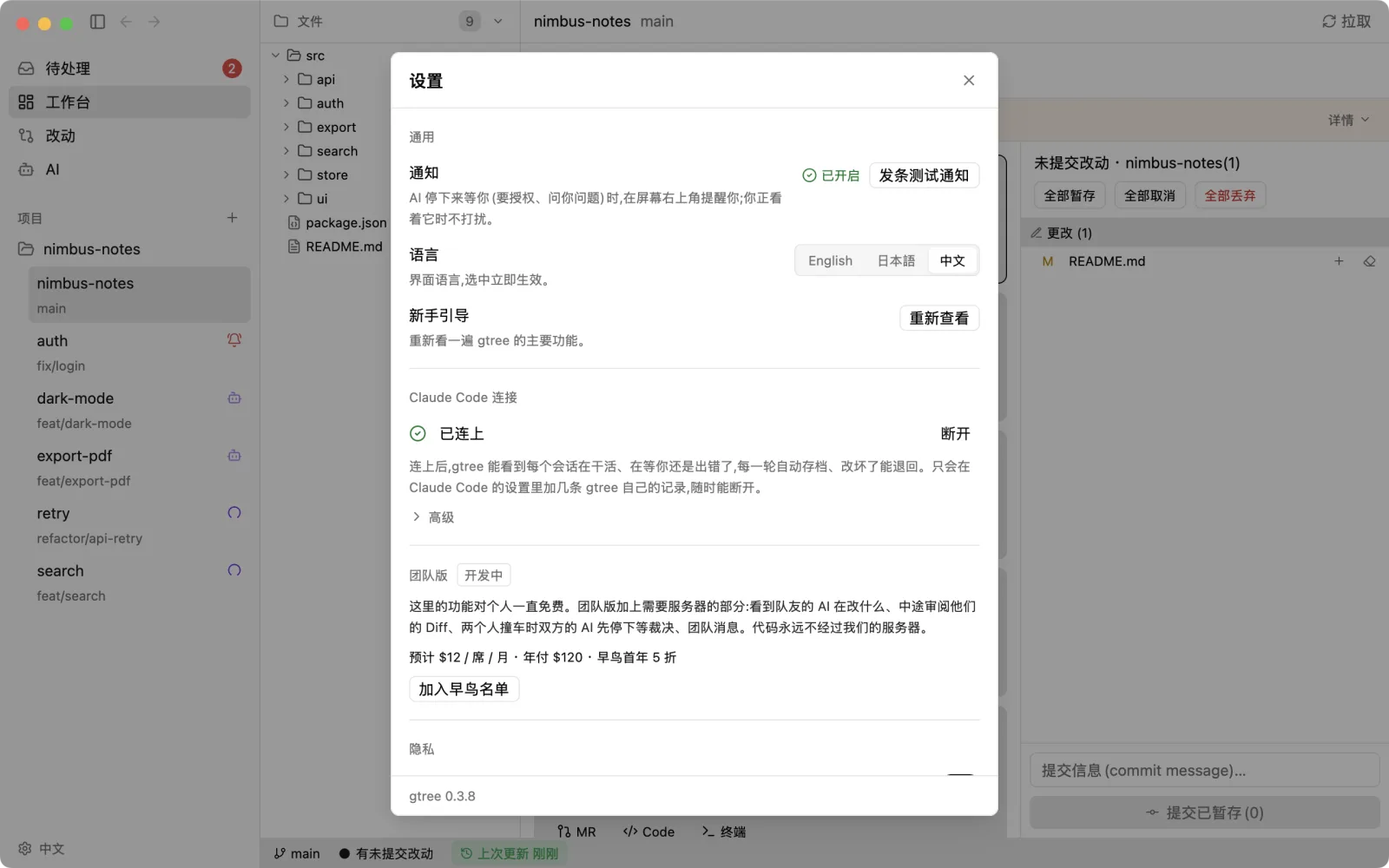
Task: Click robot icon on export-pdf worktree
Action: click(x=234, y=456)
